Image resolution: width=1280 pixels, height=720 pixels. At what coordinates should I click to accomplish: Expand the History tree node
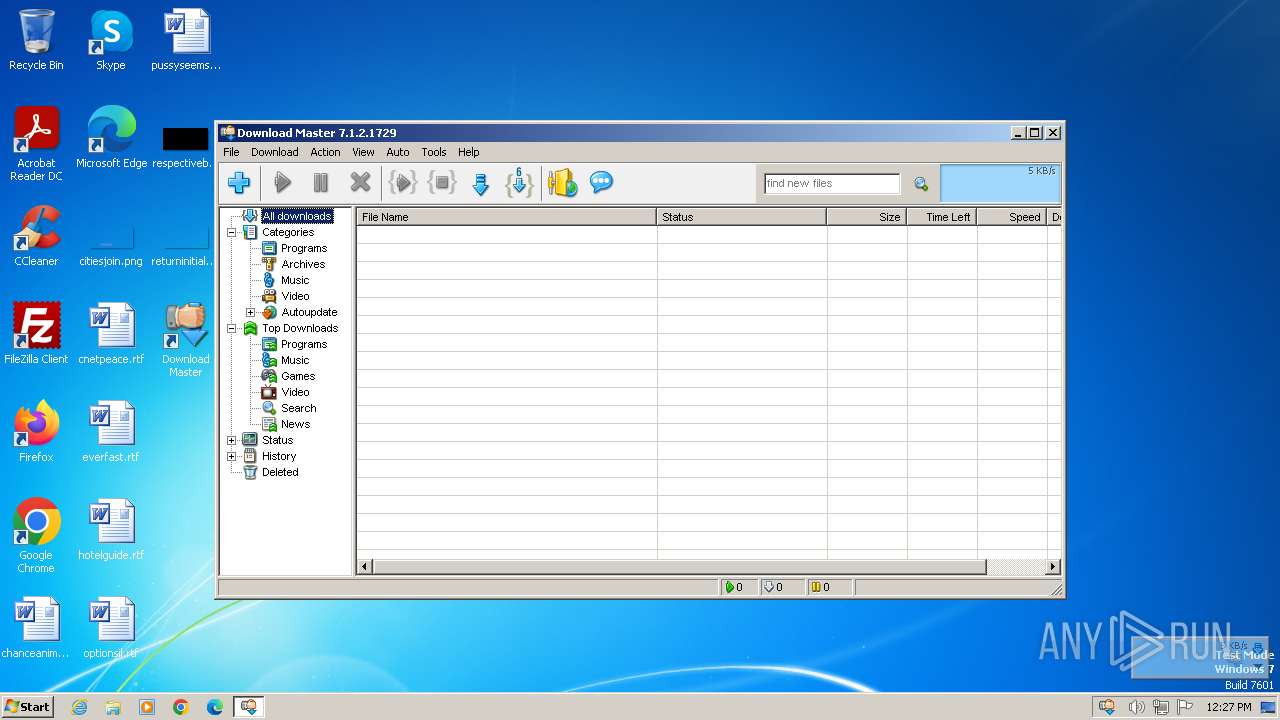232,456
